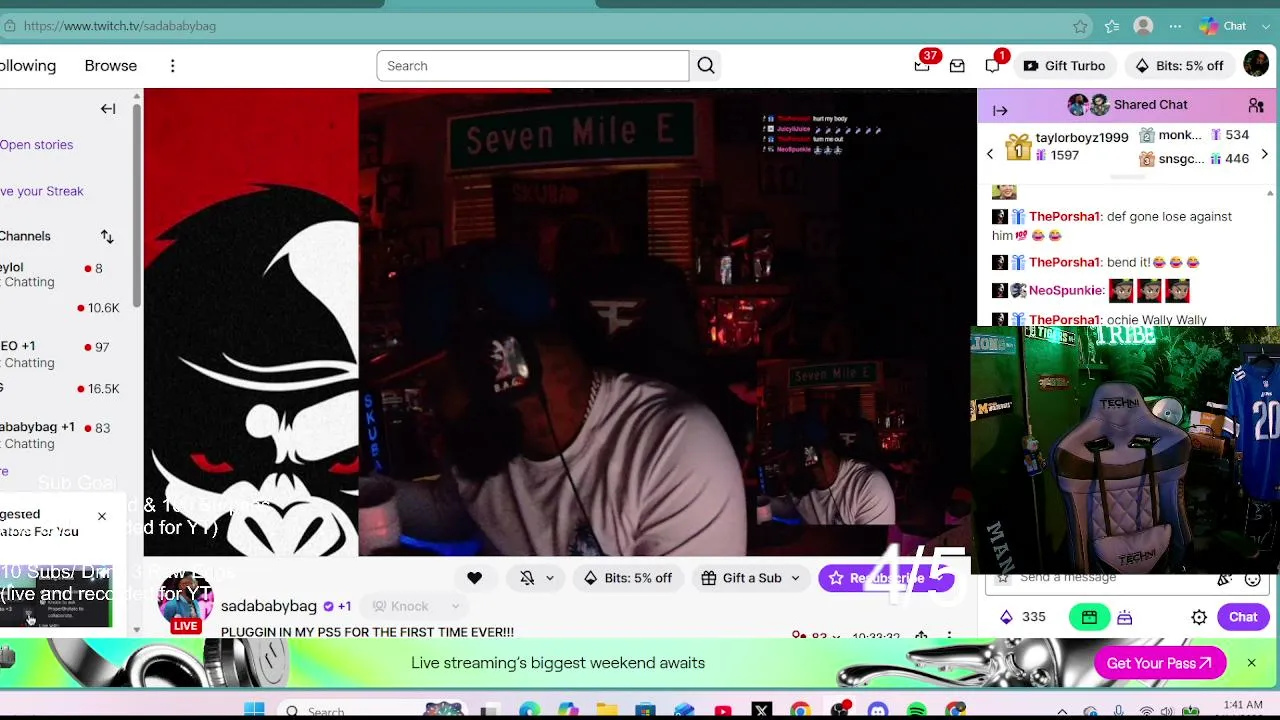This screenshot has width=1280, height=720.
Task: Open Discord from the taskbar
Action: (878, 711)
